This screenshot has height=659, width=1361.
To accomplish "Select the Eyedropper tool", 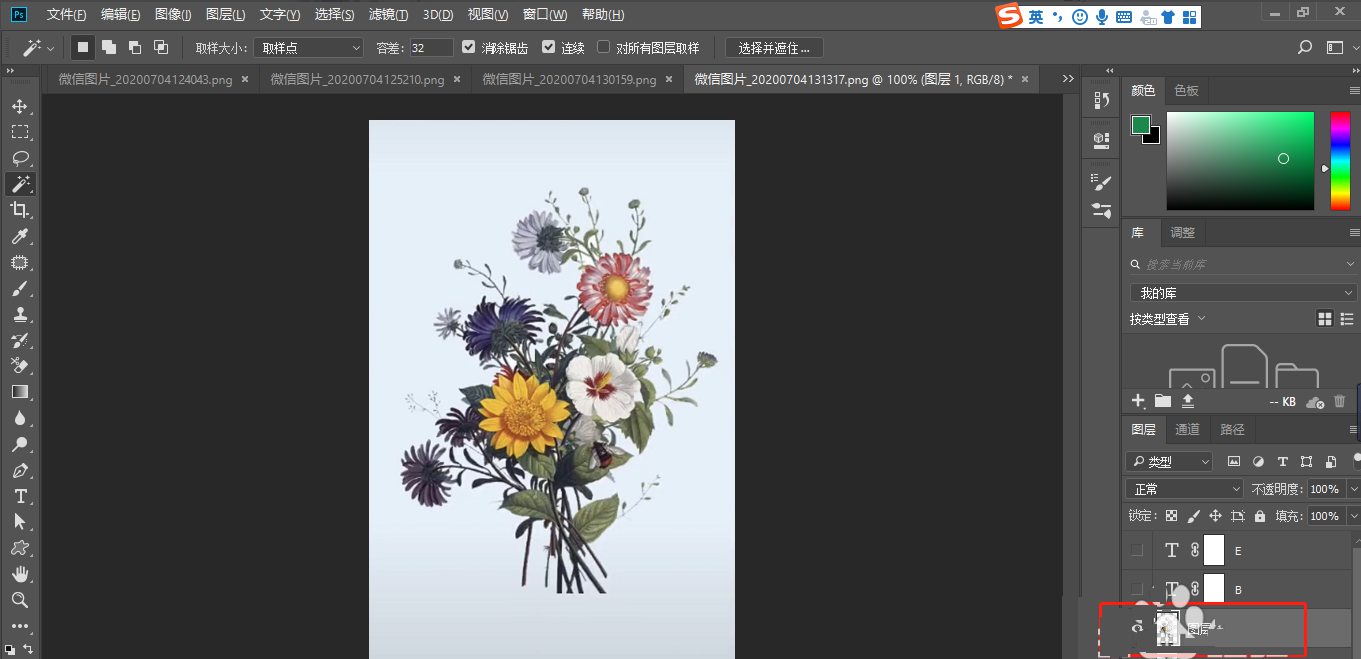I will click(21, 236).
